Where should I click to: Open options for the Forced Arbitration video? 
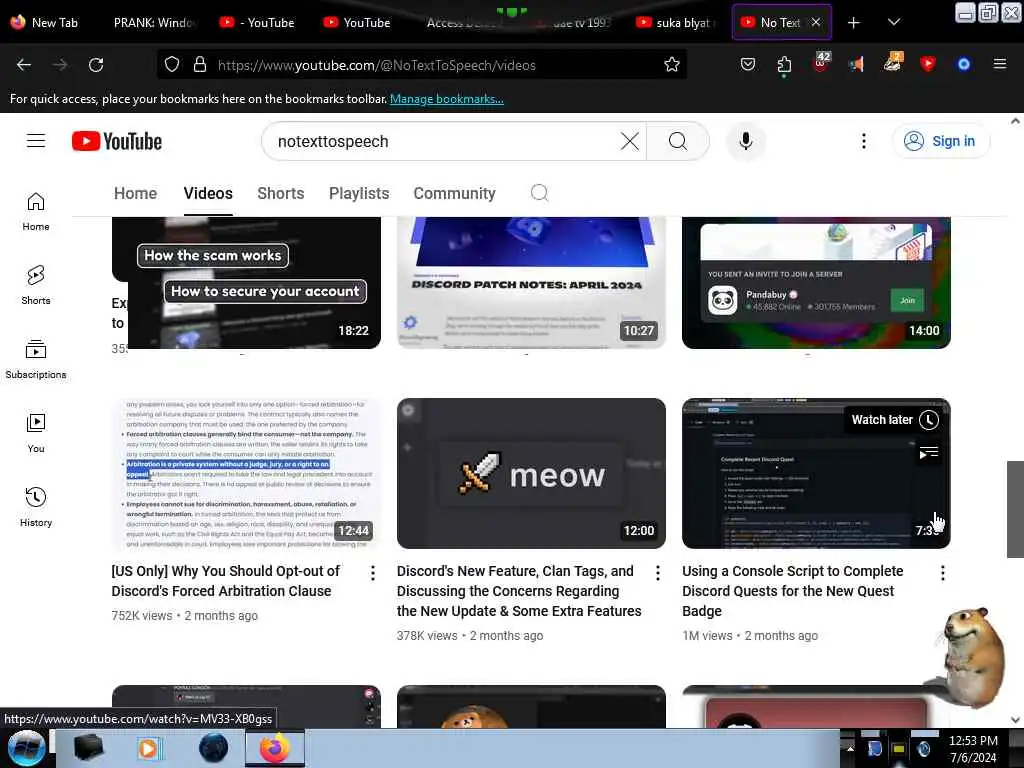click(x=372, y=573)
